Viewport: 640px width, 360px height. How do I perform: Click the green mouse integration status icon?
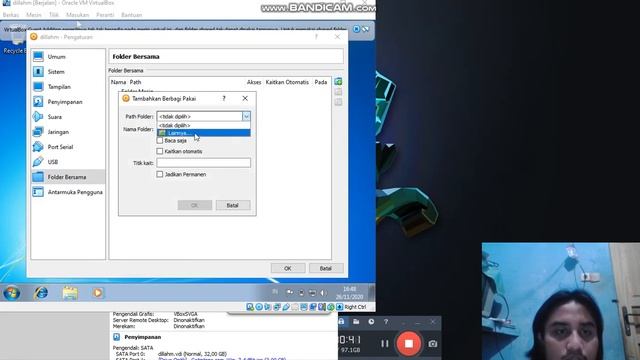point(331,307)
